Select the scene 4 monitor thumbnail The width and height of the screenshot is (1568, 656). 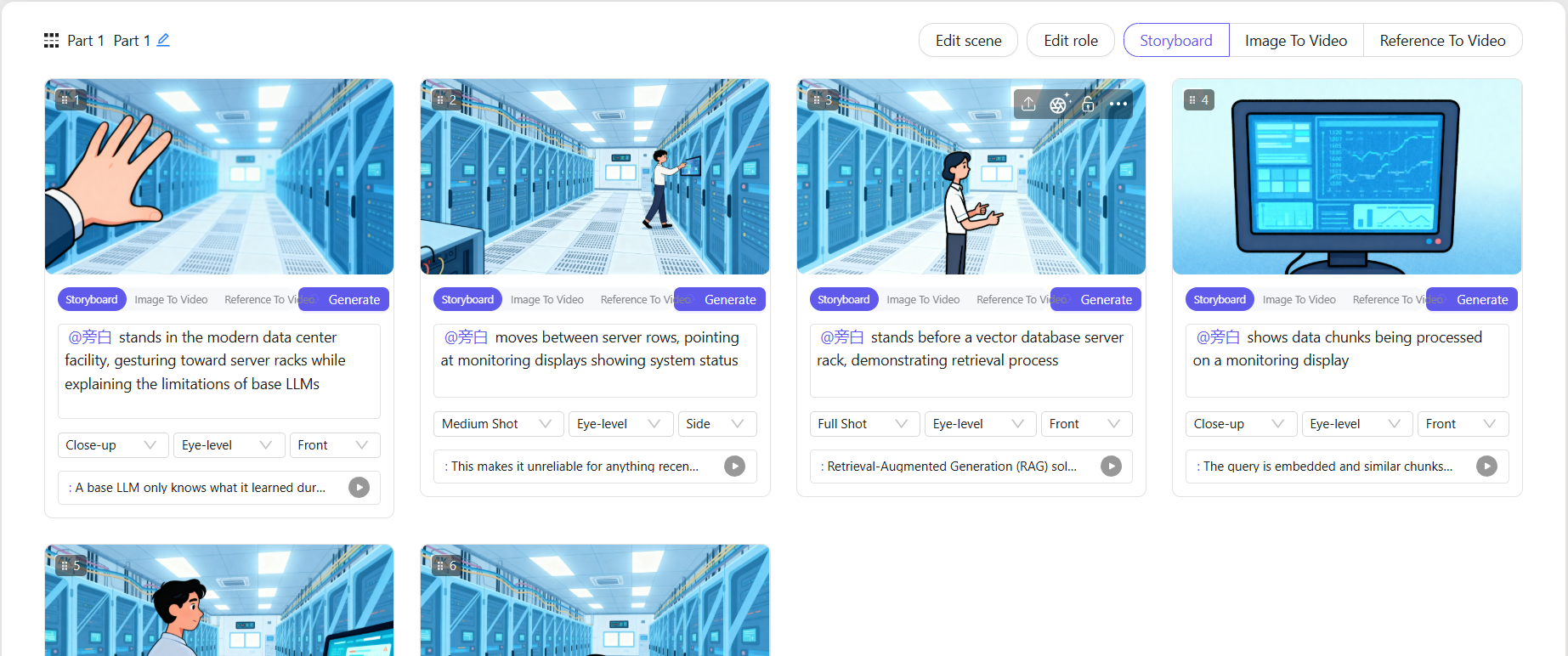pyautogui.click(x=1347, y=177)
